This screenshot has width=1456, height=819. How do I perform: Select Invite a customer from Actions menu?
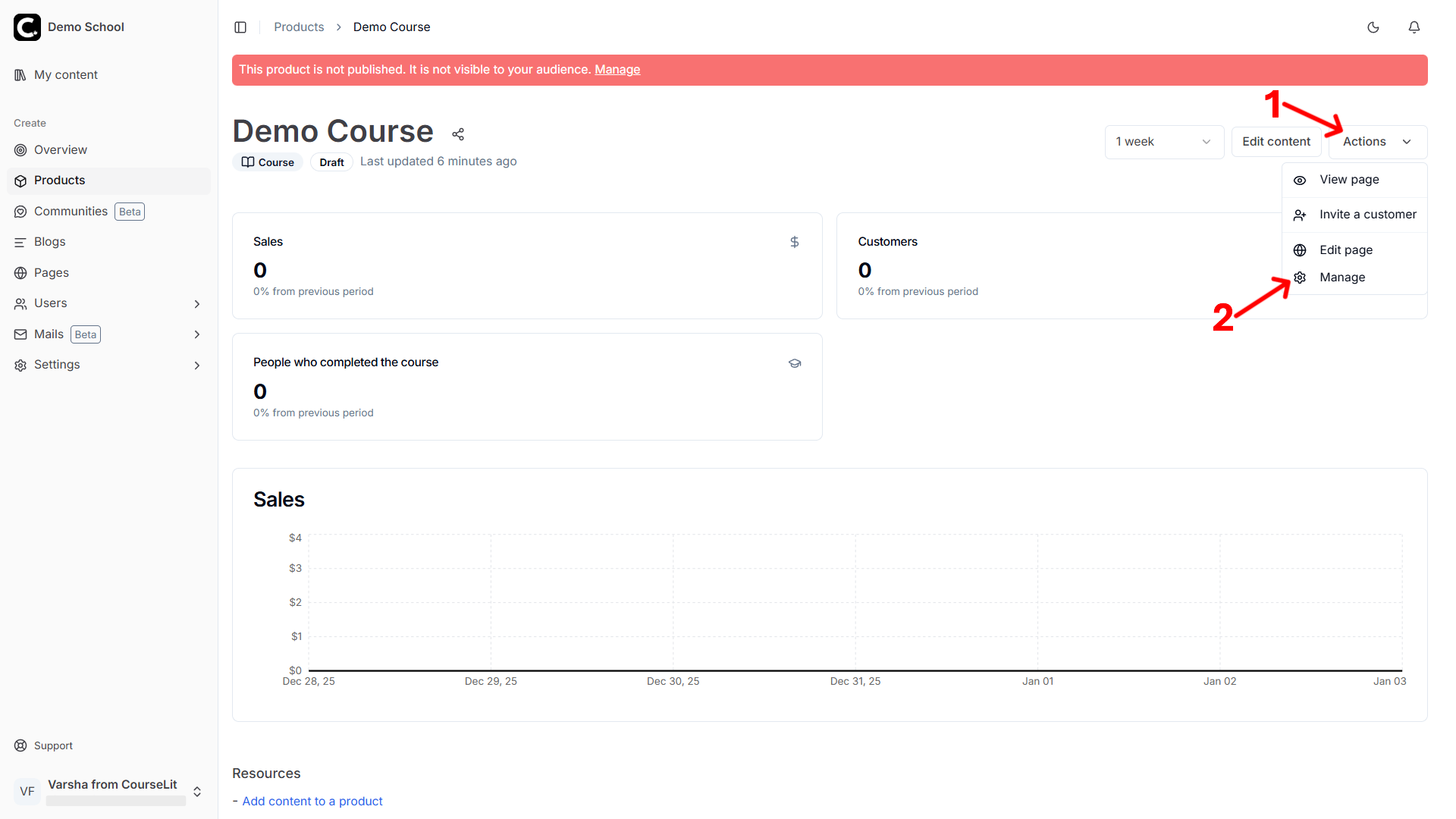pos(1367,215)
